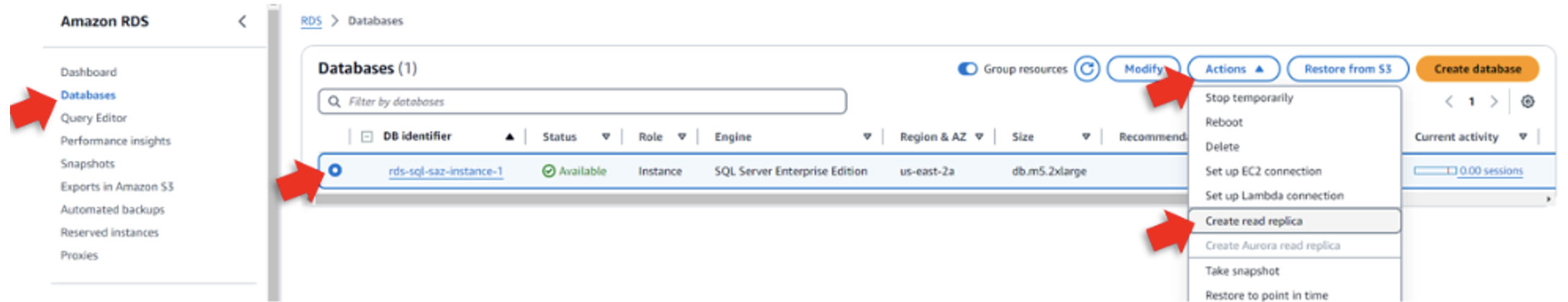Image resolution: width=1568 pixels, height=302 pixels.
Task: Click the current activity sessions bar
Action: (x=1435, y=171)
